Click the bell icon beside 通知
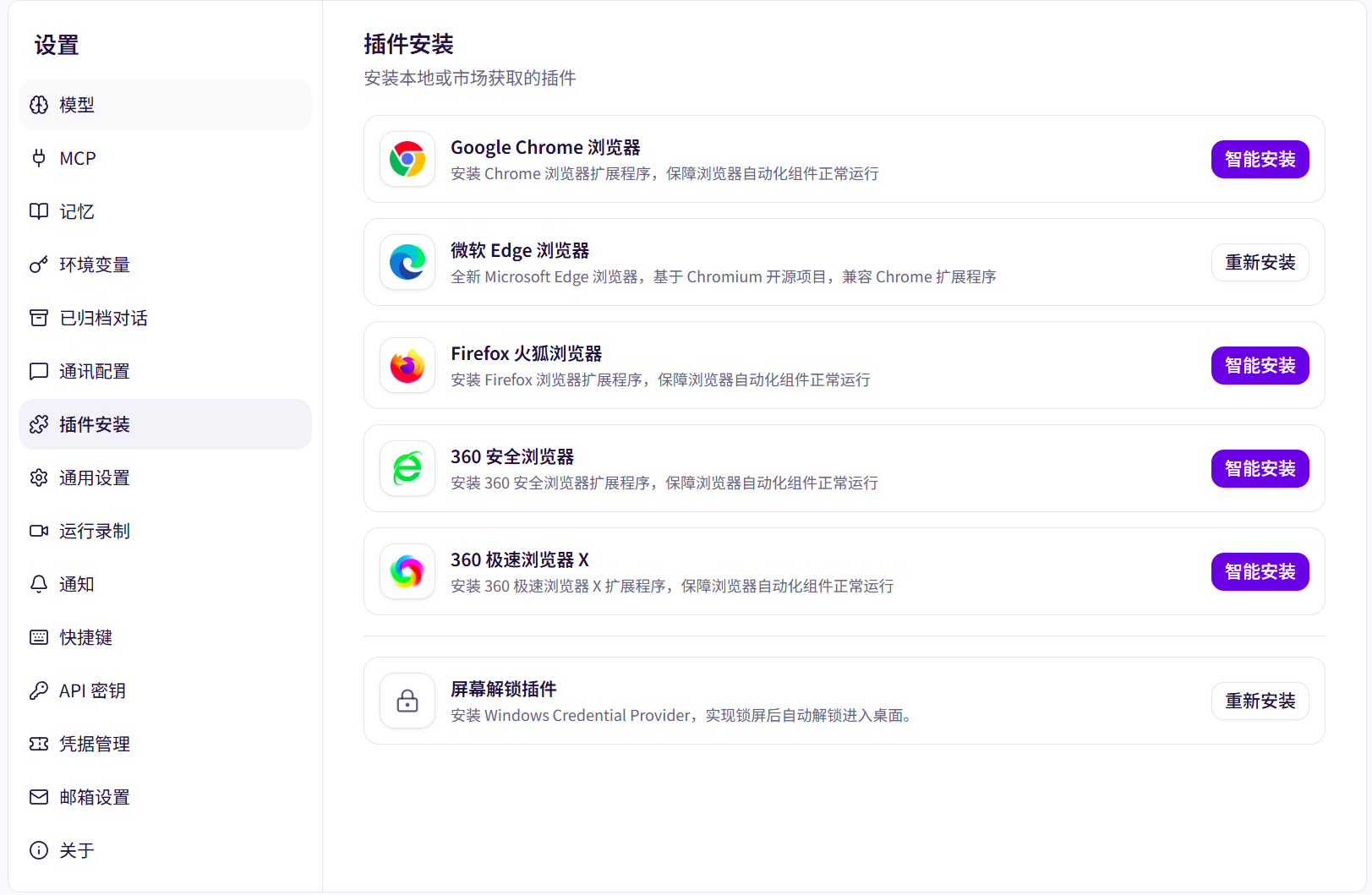This screenshot has width=1372, height=895. [x=39, y=584]
